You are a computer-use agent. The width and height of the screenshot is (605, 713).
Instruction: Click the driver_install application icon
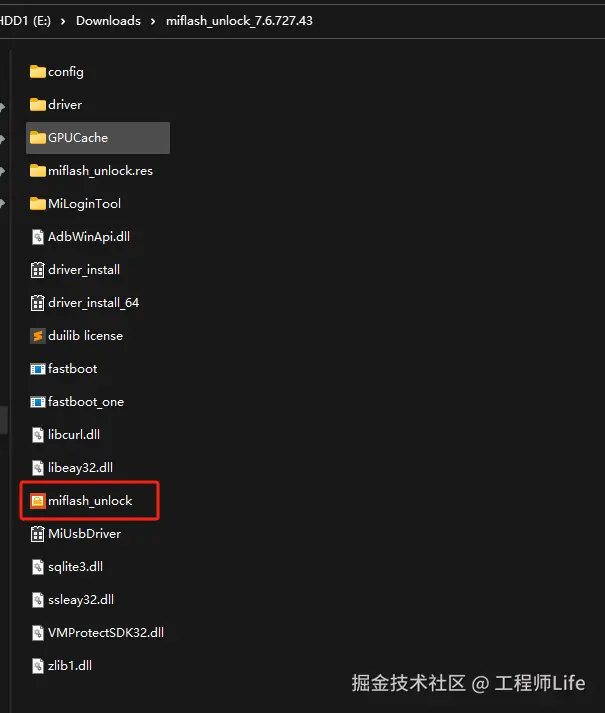click(38, 270)
